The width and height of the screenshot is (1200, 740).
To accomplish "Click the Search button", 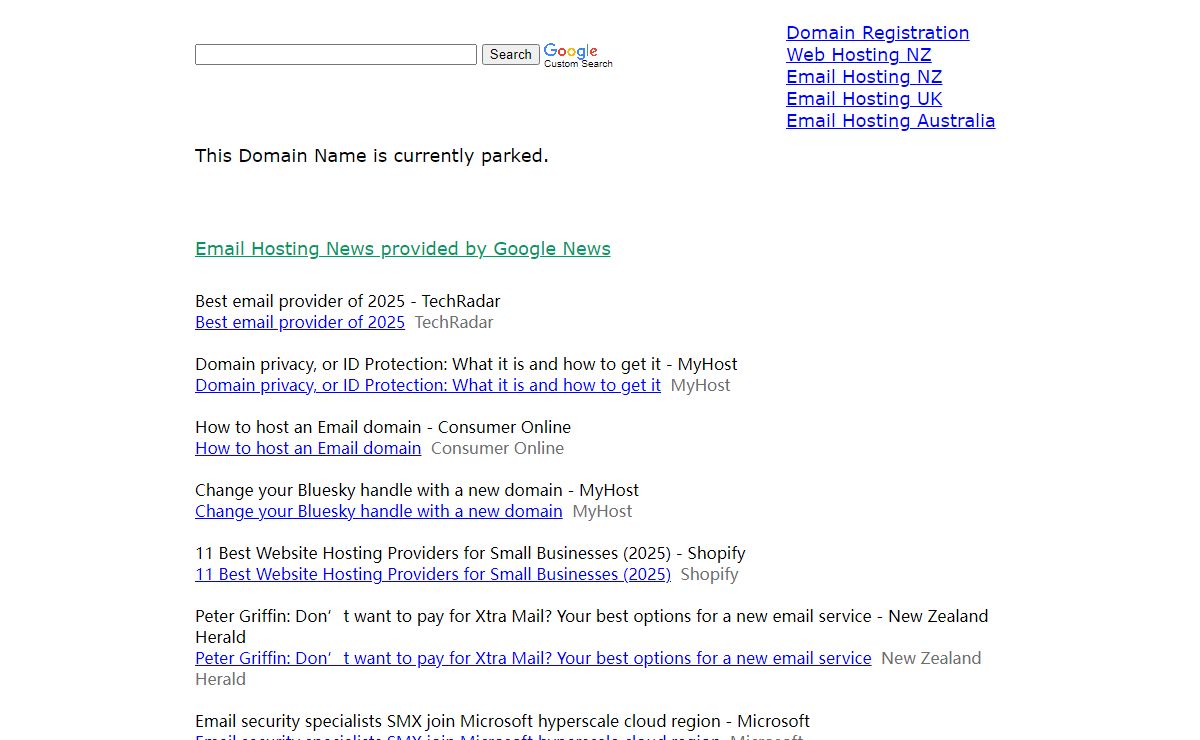I will point(511,55).
